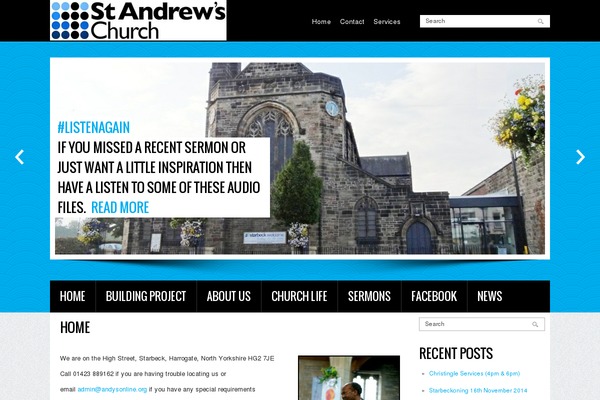Open the Facebook menu item

(434, 296)
